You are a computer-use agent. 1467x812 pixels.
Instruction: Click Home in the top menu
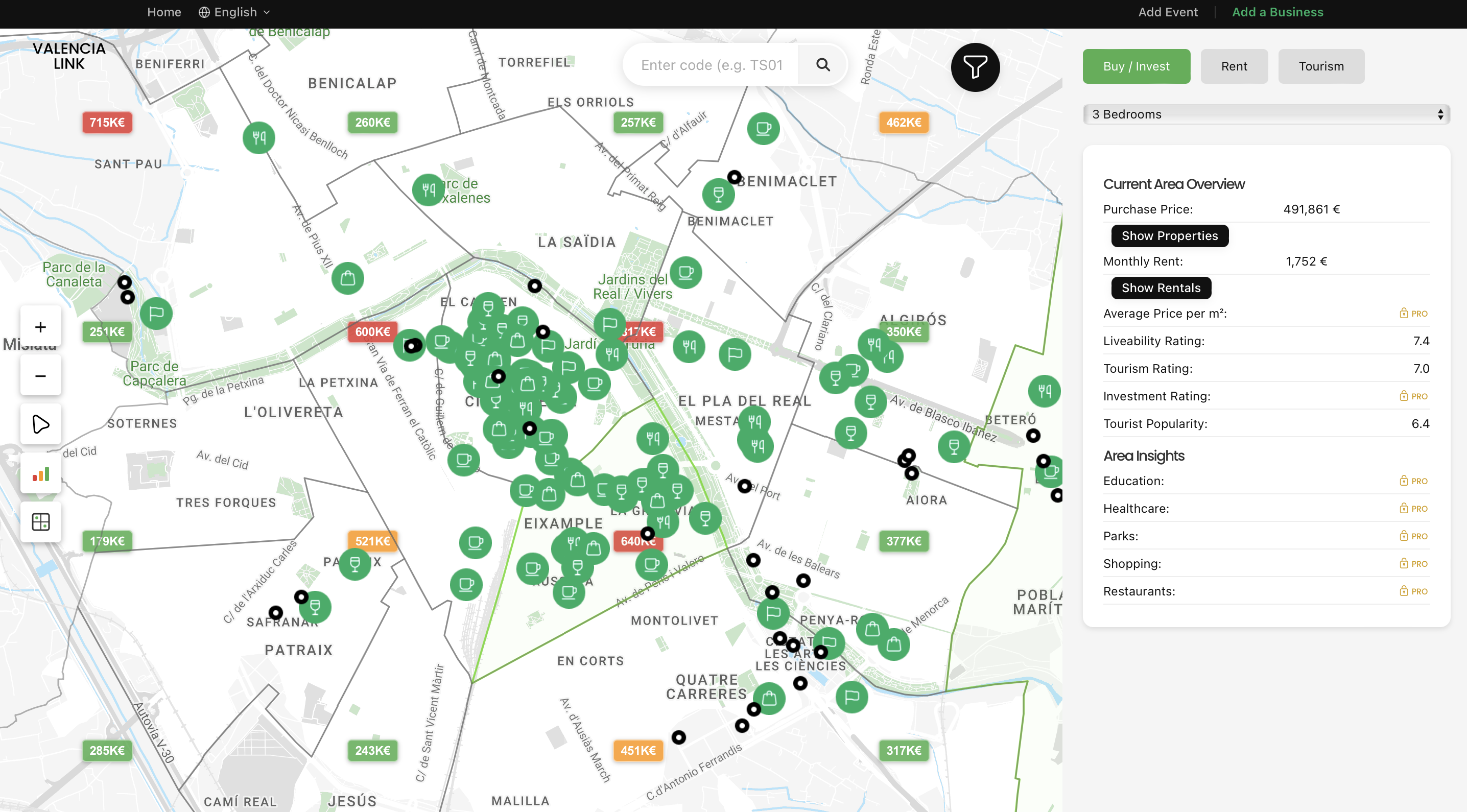pyautogui.click(x=164, y=12)
